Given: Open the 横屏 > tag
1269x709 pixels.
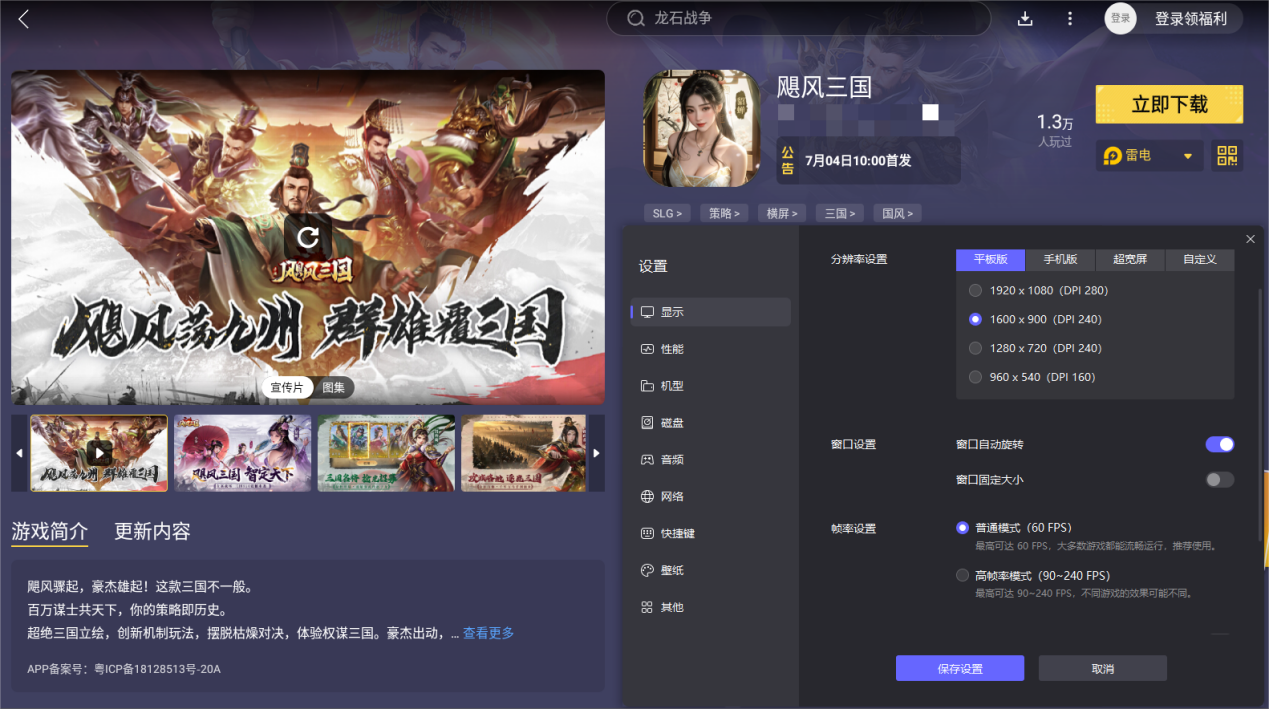Looking at the screenshot, I should point(783,213).
